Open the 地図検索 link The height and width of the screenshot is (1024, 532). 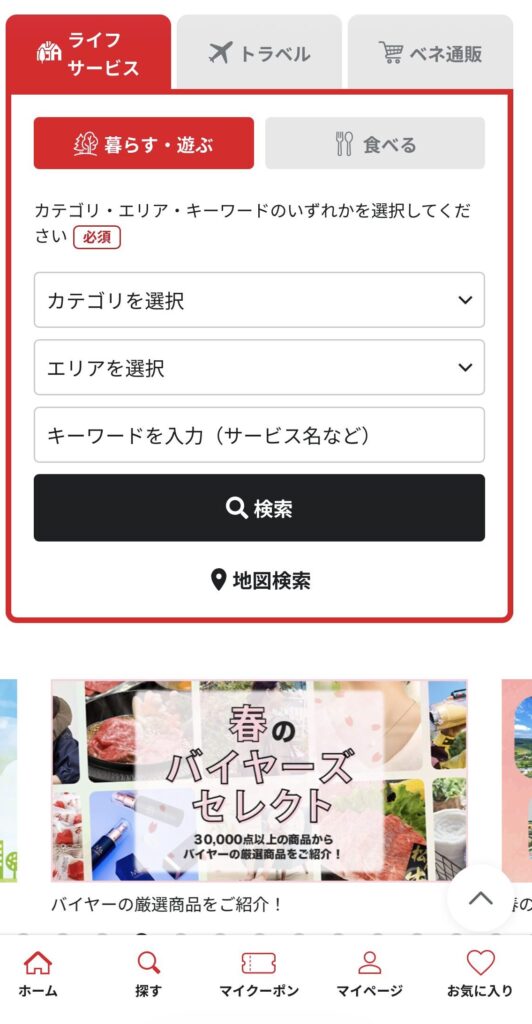tap(260, 580)
